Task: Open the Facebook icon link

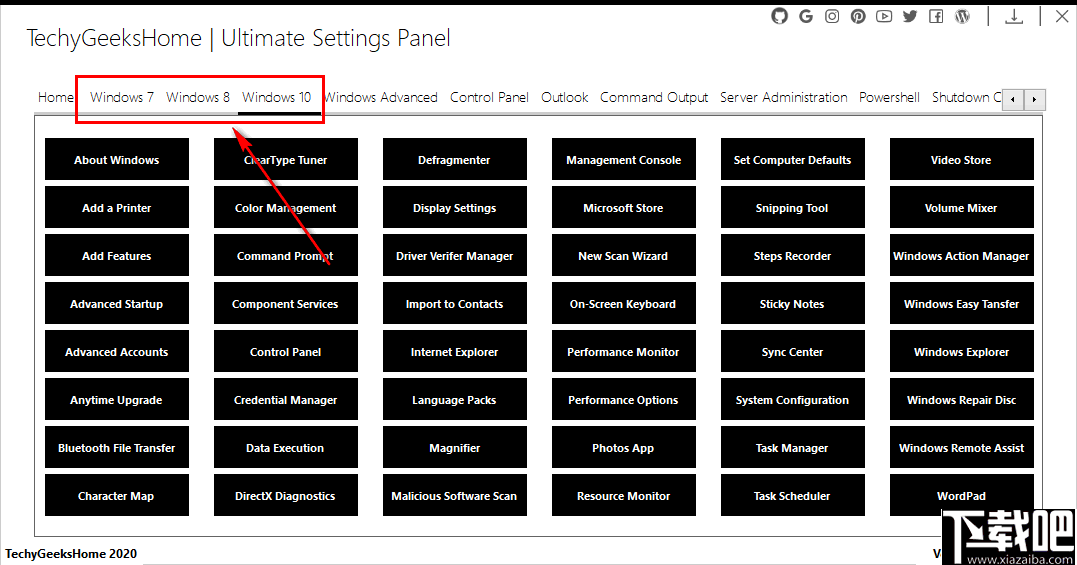Action: point(936,16)
